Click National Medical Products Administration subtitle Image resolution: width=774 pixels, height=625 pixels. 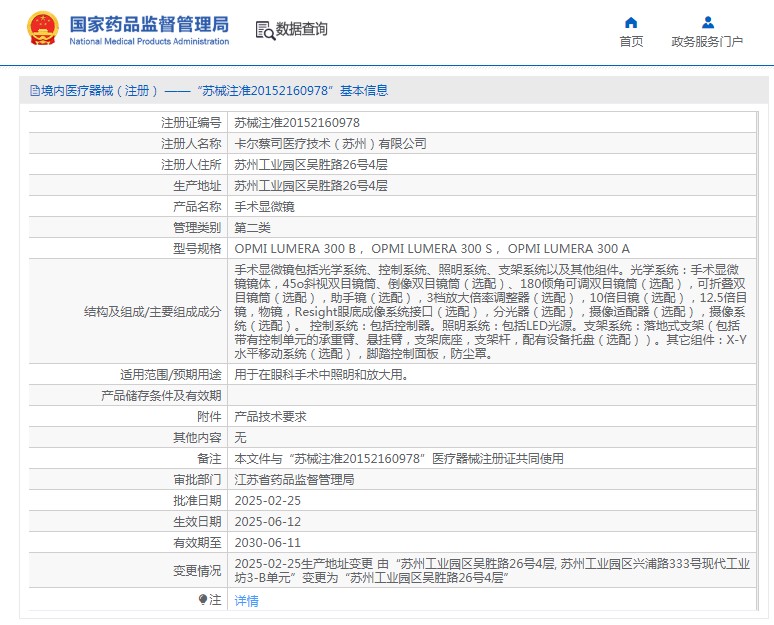[x=149, y=41]
